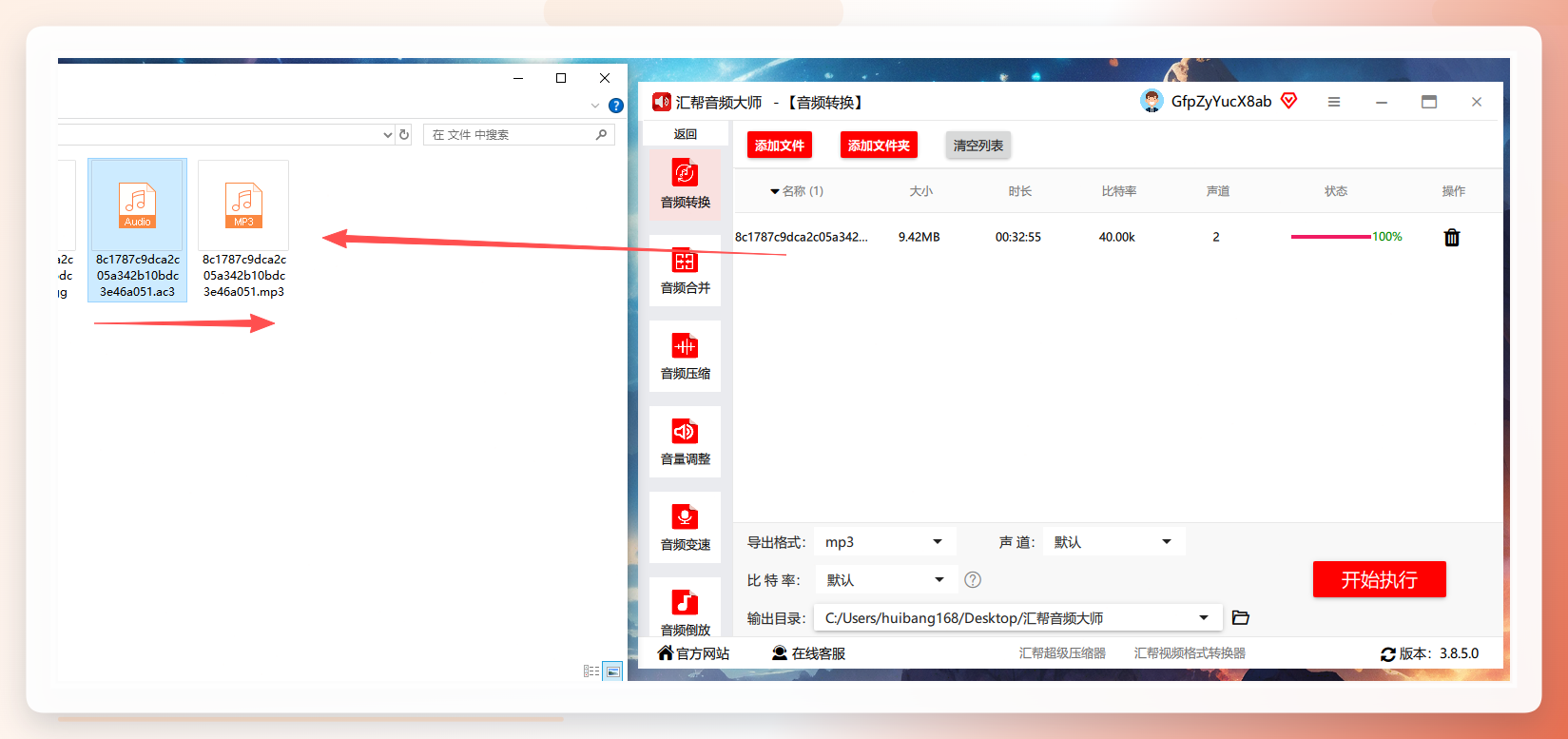Switch Explorer to large icons view
The width and height of the screenshot is (1568, 739).
(612, 671)
